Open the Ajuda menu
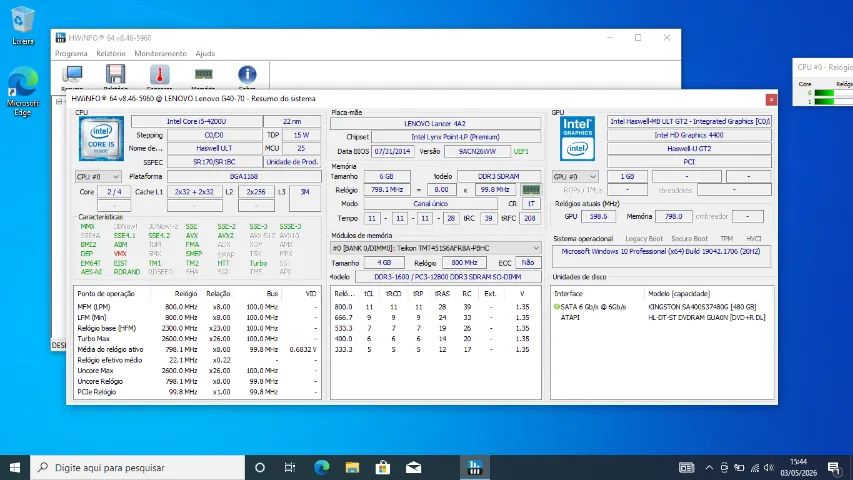This screenshot has height=480, width=853. [205, 53]
